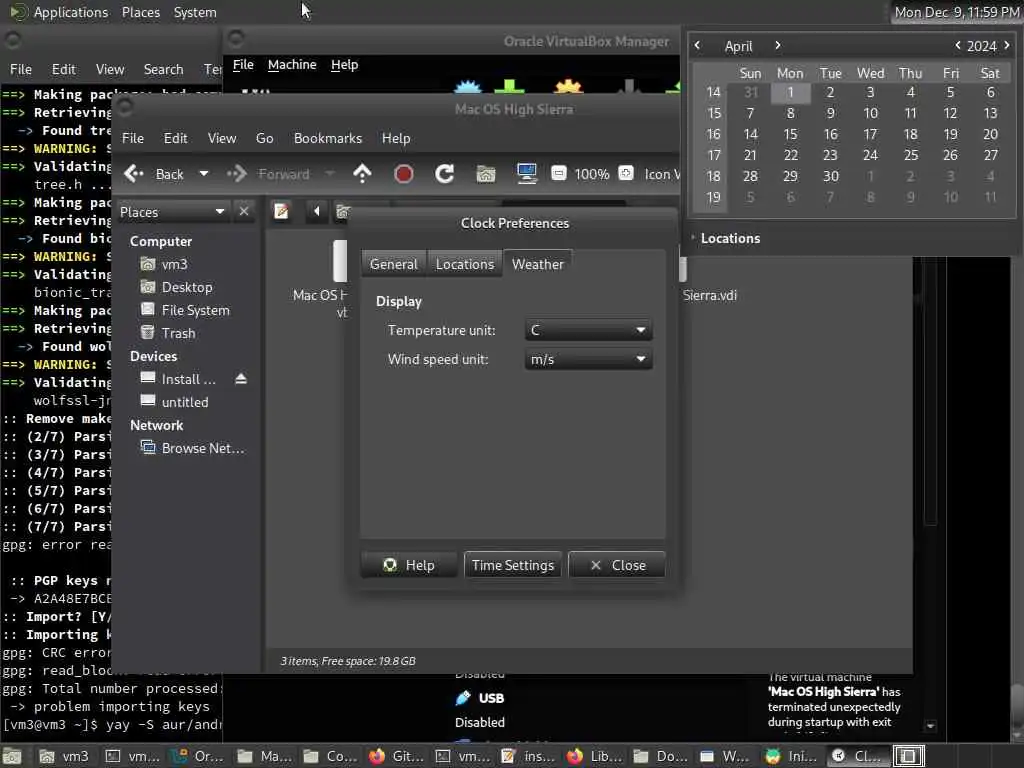Click the panel clock date and time

(957, 12)
